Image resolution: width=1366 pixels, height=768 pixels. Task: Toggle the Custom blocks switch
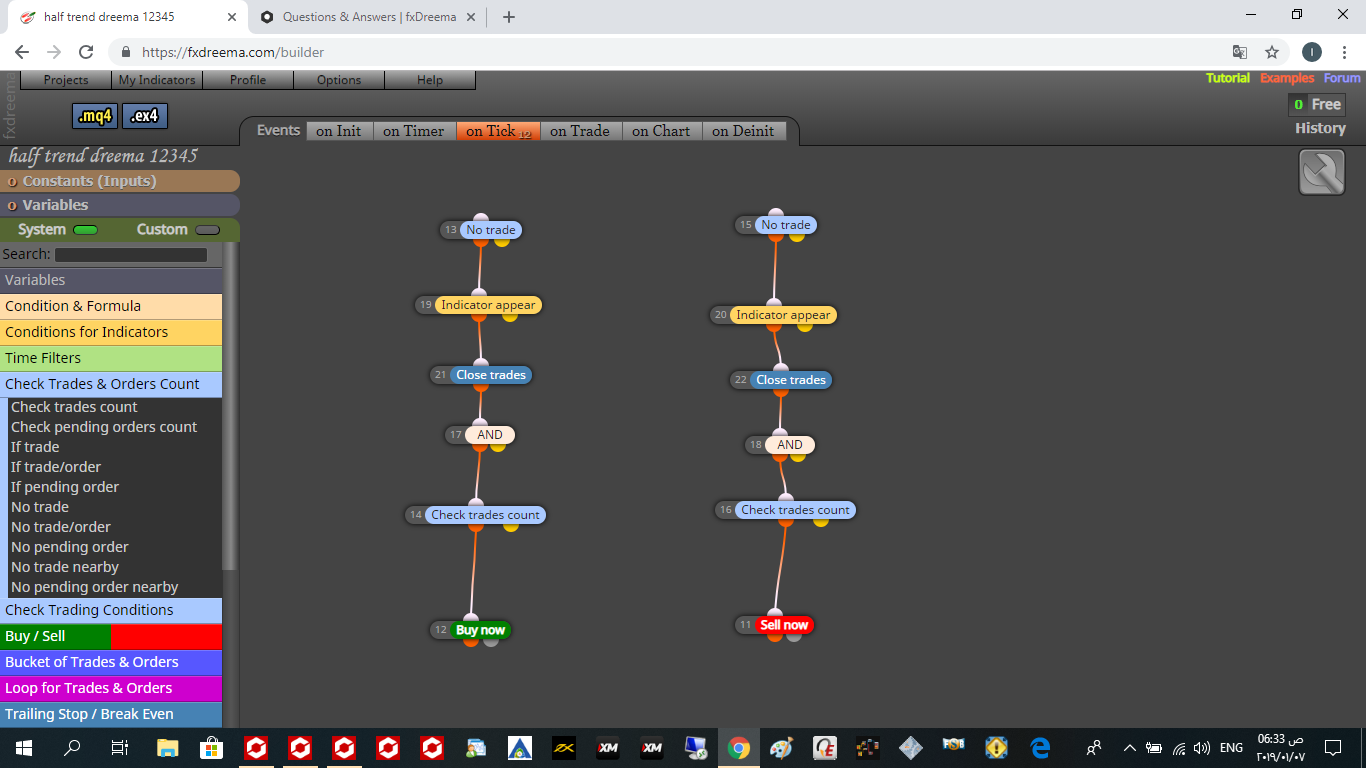click(207, 230)
